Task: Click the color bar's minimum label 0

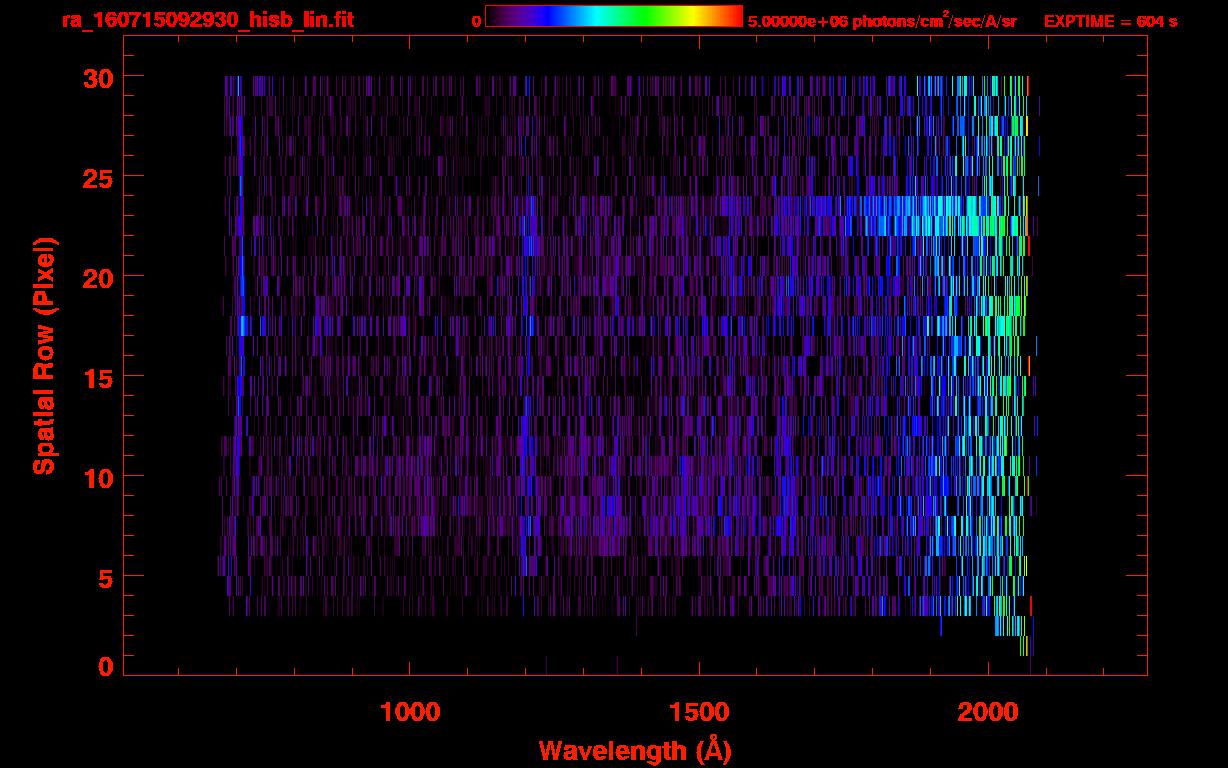Action: [476, 21]
